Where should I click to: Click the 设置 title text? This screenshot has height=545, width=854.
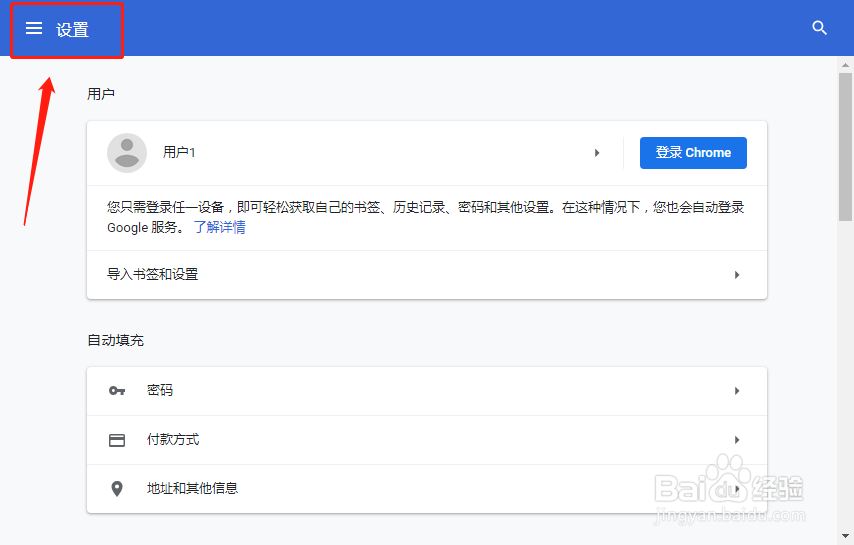72,29
